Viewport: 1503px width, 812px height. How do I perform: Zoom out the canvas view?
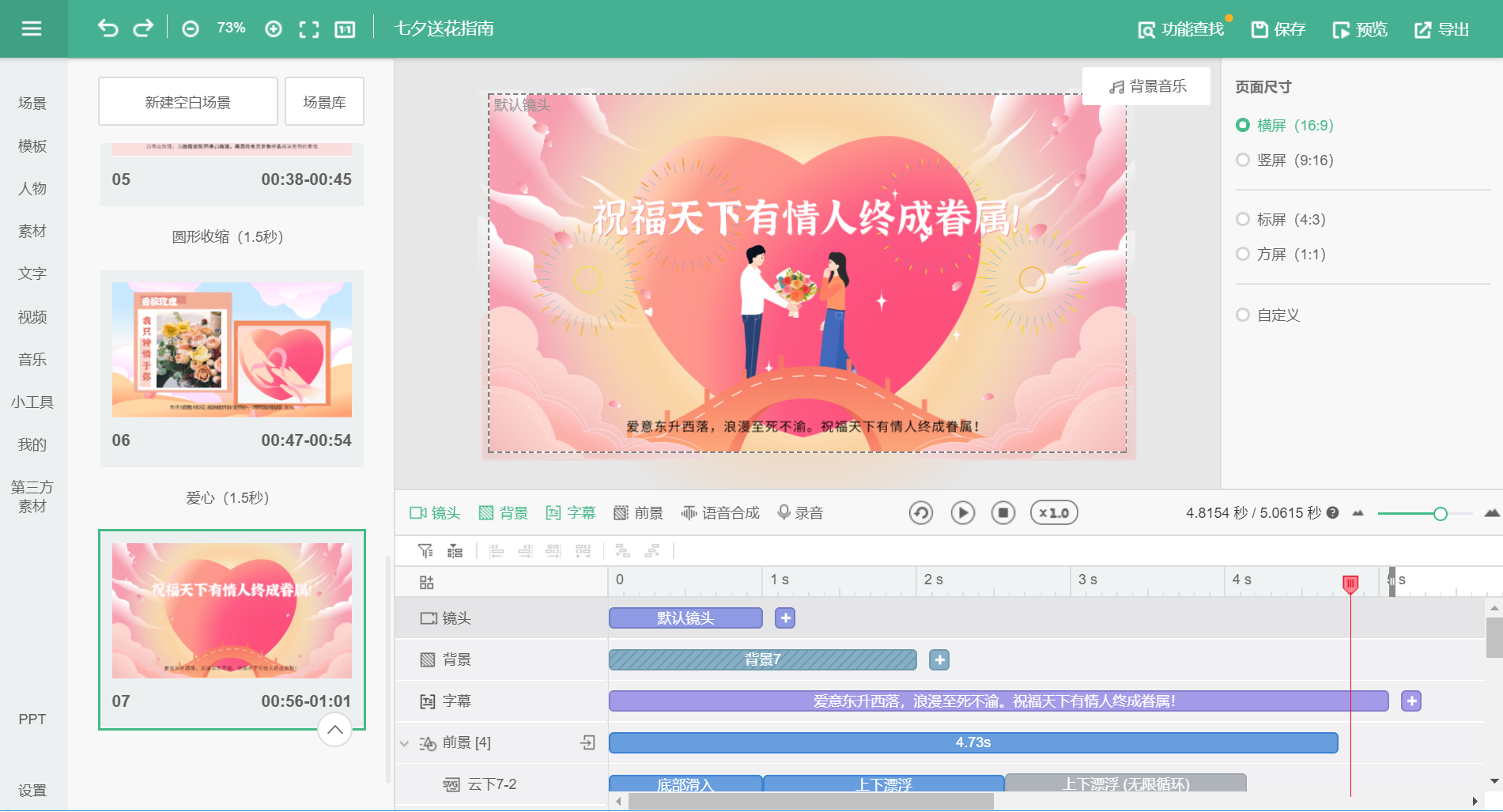point(191,29)
